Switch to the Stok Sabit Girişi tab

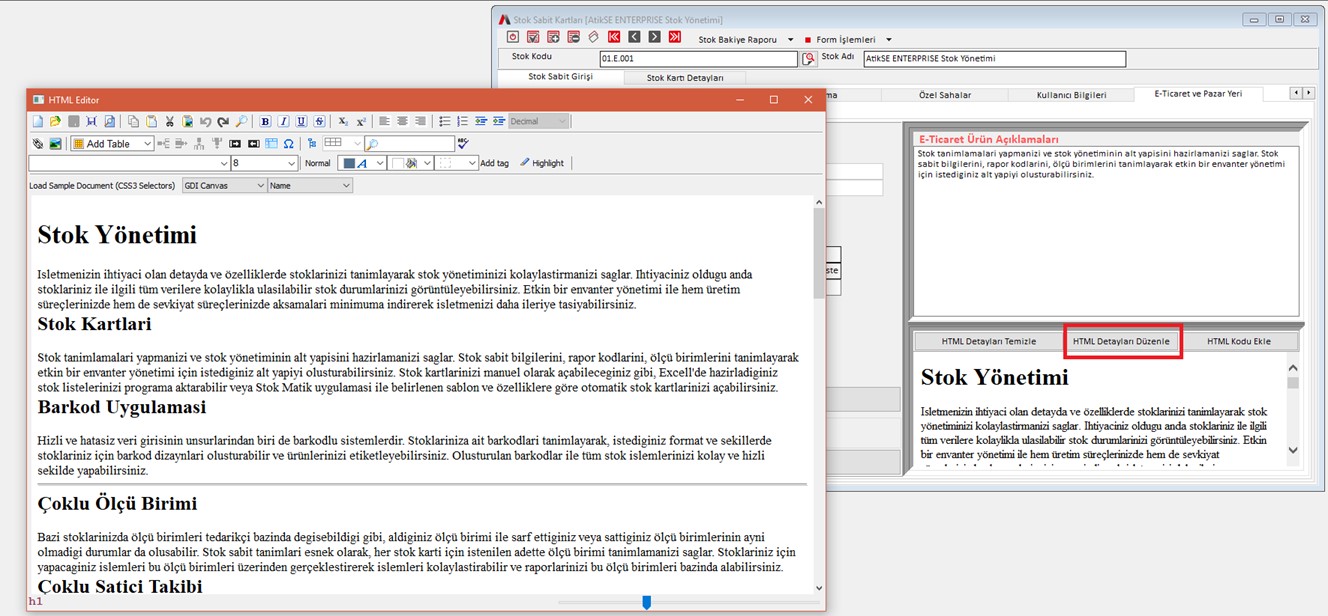point(561,77)
